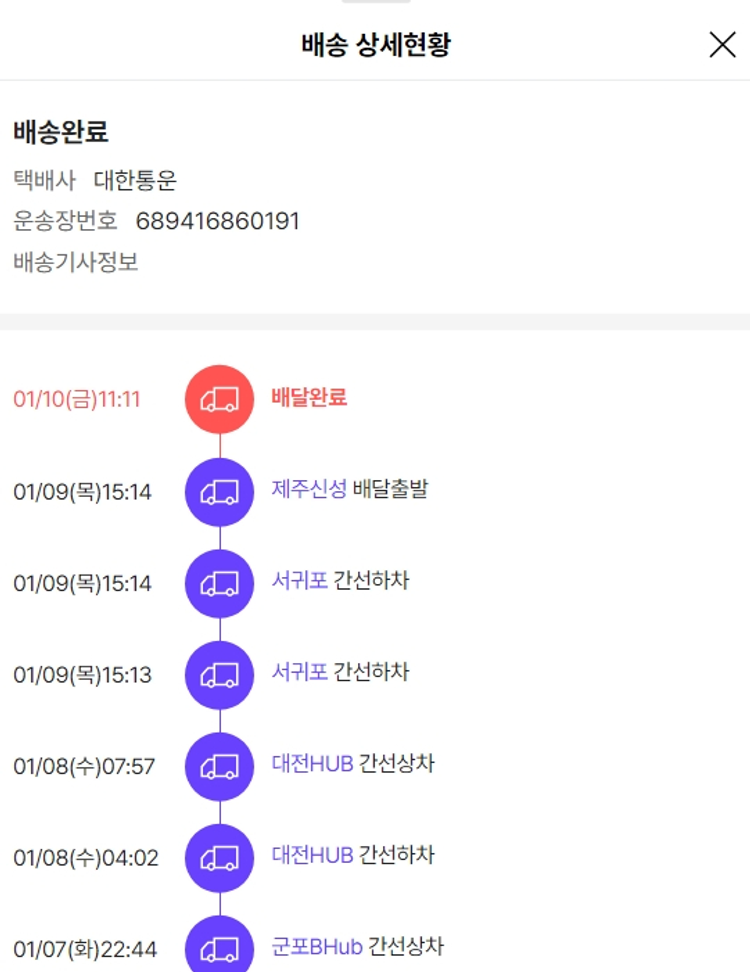Click truck icon for 대전HUB 간선상차
This screenshot has width=750, height=972.
[x=219, y=767]
